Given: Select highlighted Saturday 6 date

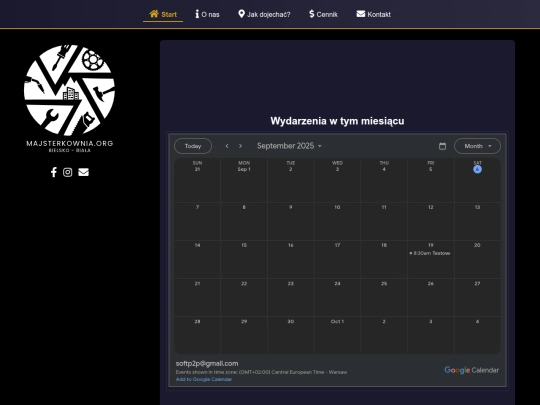Looking at the screenshot, I should click(477, 169).
